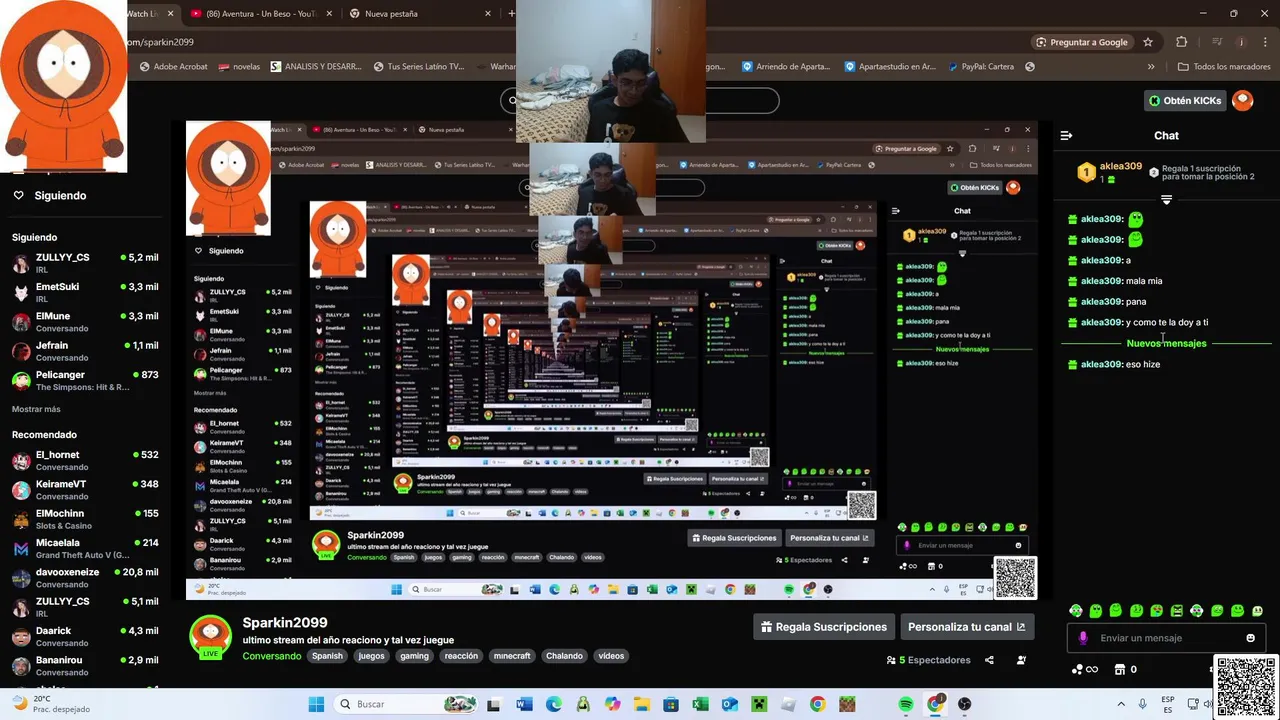This screenshot has width=1280, height=720.
Task: Open ElMochinn Slots & Casino channel
Action: click(x=85, y=519)
